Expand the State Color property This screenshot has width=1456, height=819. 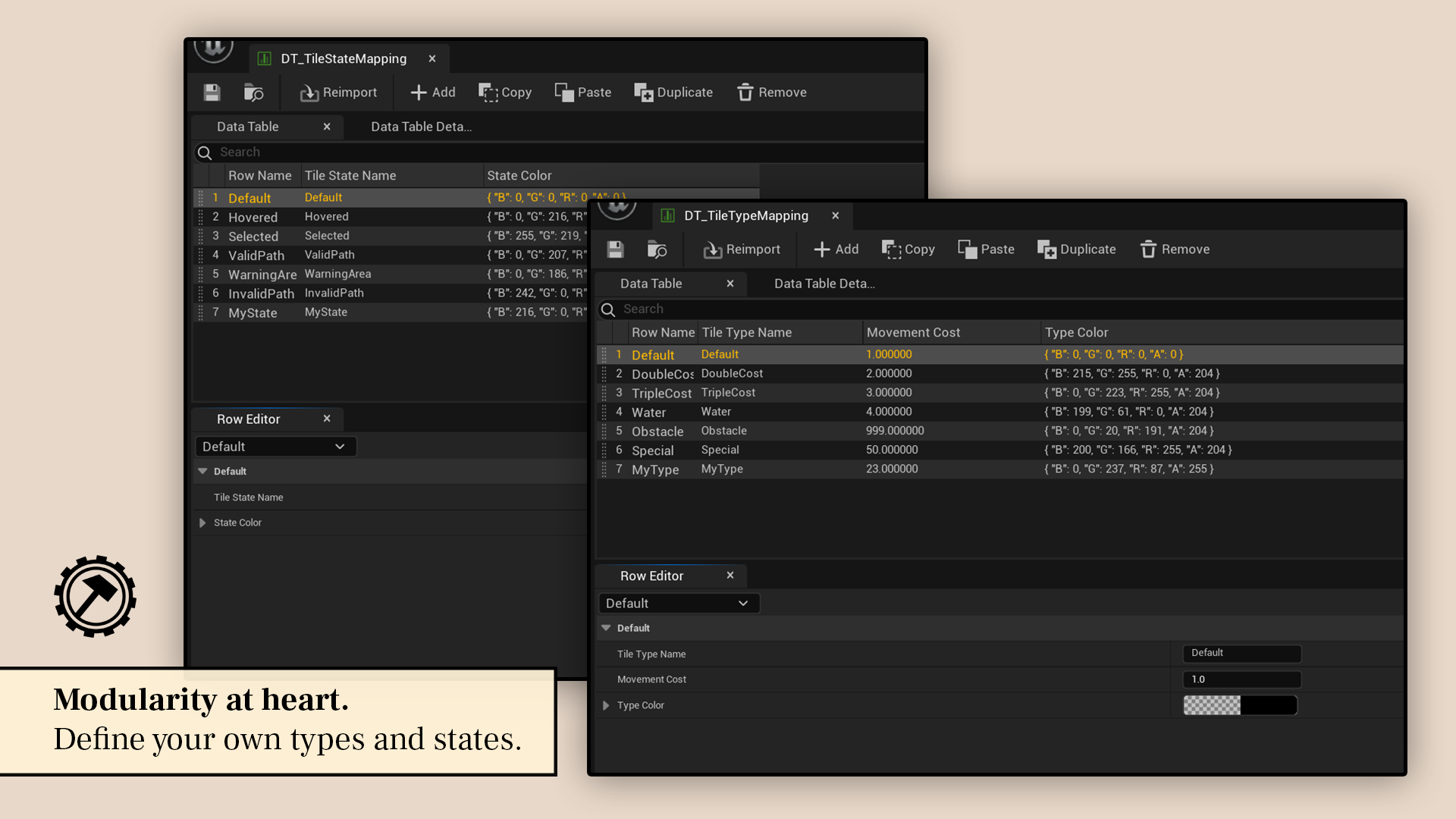(202, 522)
